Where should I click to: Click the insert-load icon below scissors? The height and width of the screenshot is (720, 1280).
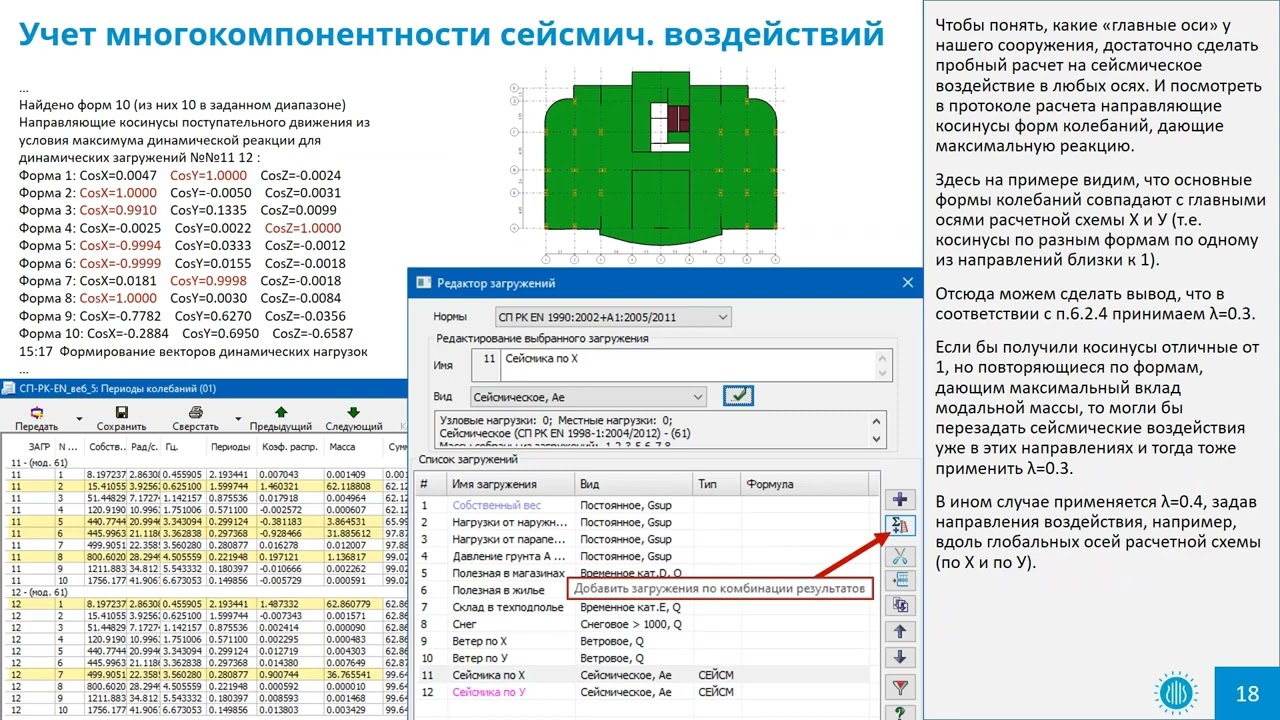(901, 580)
